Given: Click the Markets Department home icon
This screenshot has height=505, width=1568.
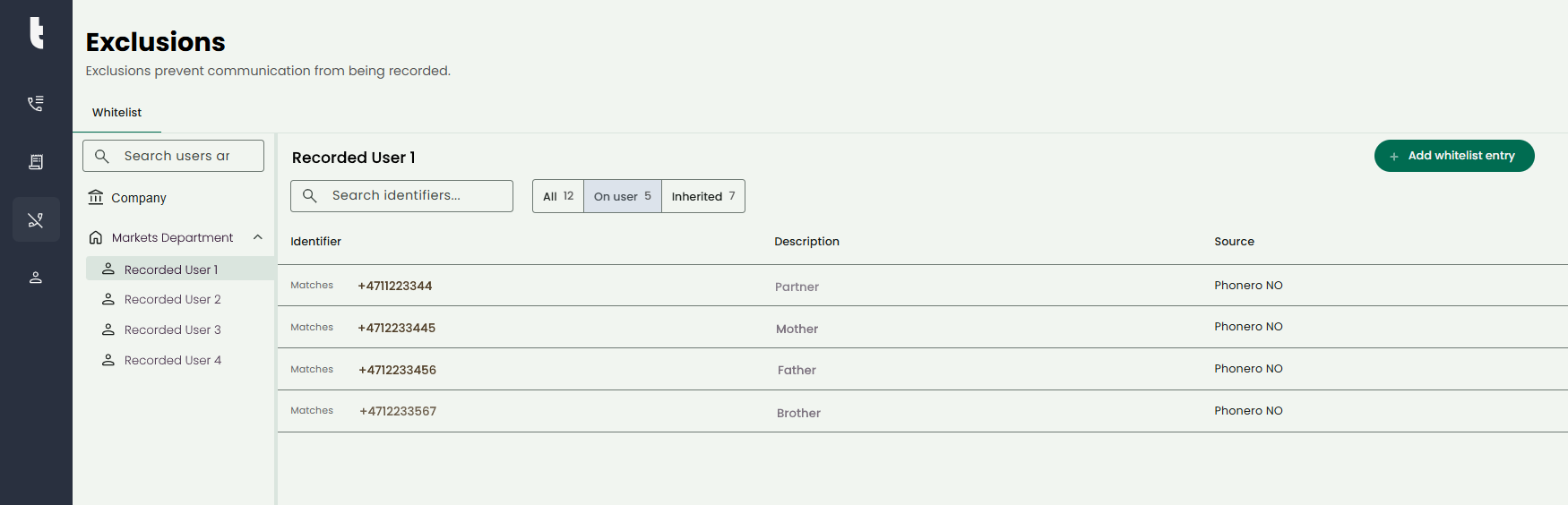Looking at the screenshot, I should (x=96, y=237).
